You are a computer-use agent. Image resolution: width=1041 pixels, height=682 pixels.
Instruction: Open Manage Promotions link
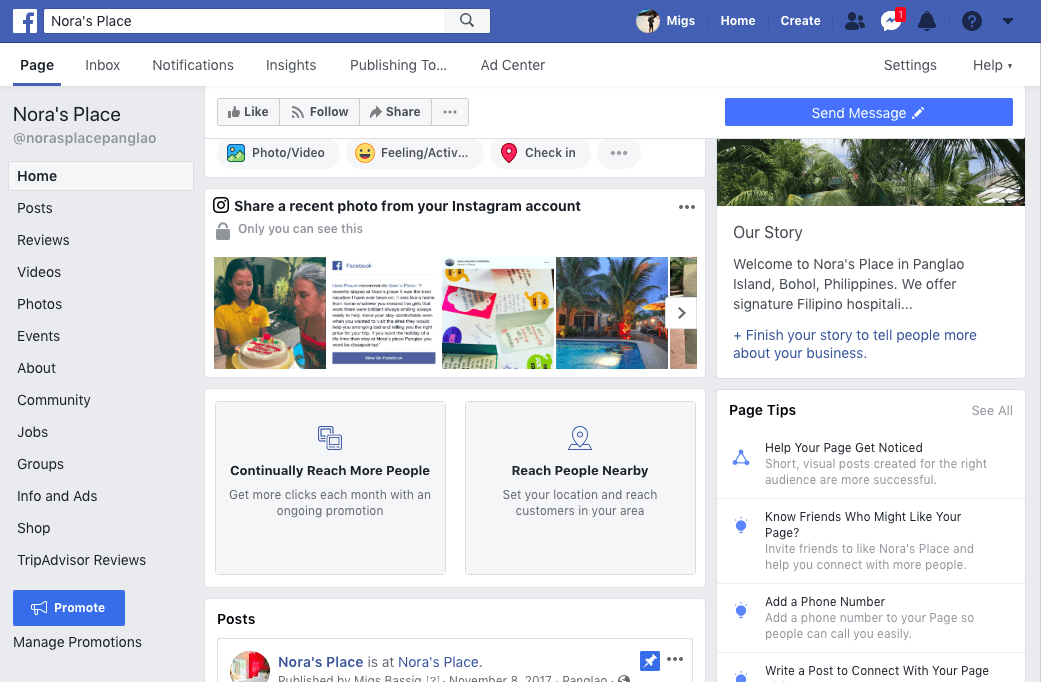pyautogui.click(x=78, y=642)
